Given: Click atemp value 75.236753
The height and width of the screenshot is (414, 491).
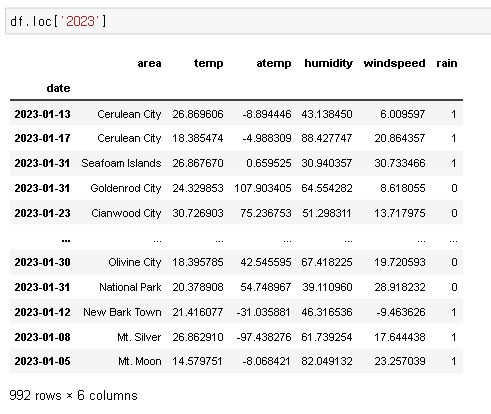Looking at the screenshot, I should click(x=266, y=213).
